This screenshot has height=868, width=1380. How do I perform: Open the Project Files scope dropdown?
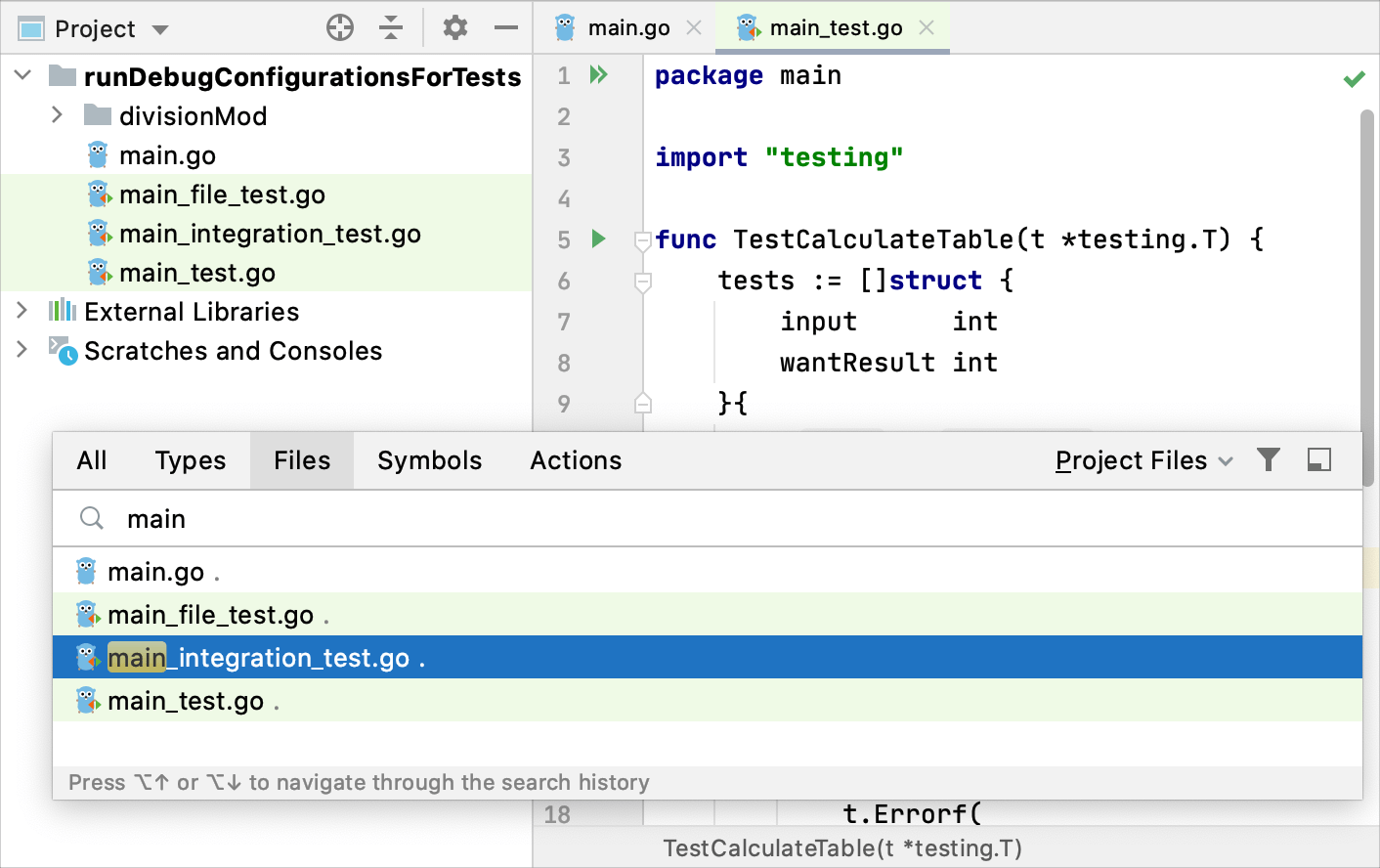click(1143, 460)
